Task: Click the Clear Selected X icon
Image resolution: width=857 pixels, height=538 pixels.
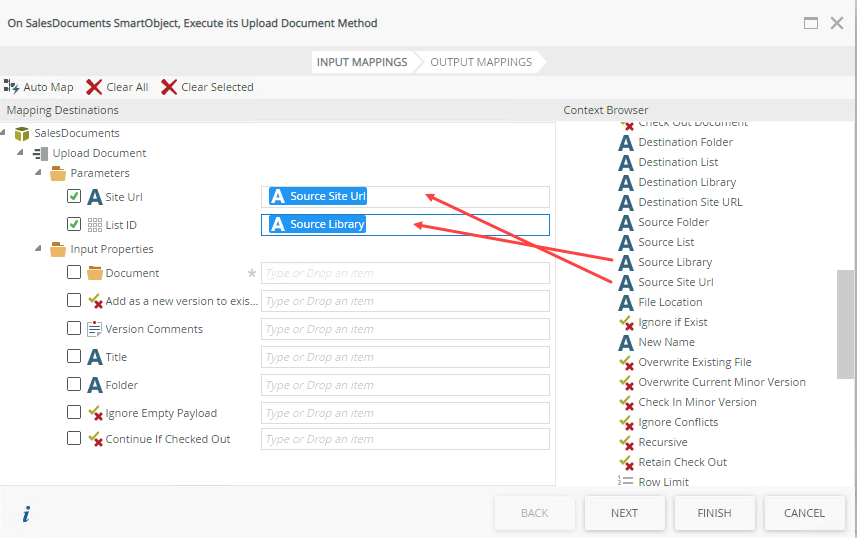Action: click(x=169, y=87)
